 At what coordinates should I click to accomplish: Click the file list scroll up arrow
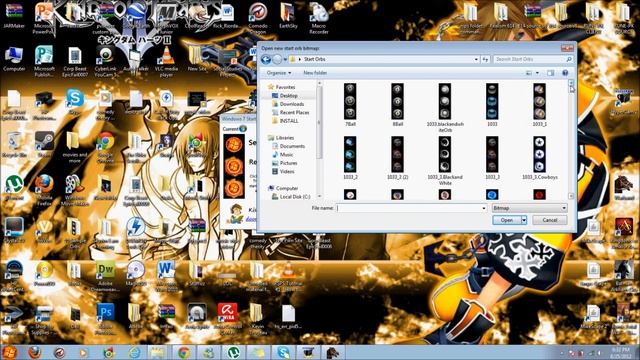(571, 82)
